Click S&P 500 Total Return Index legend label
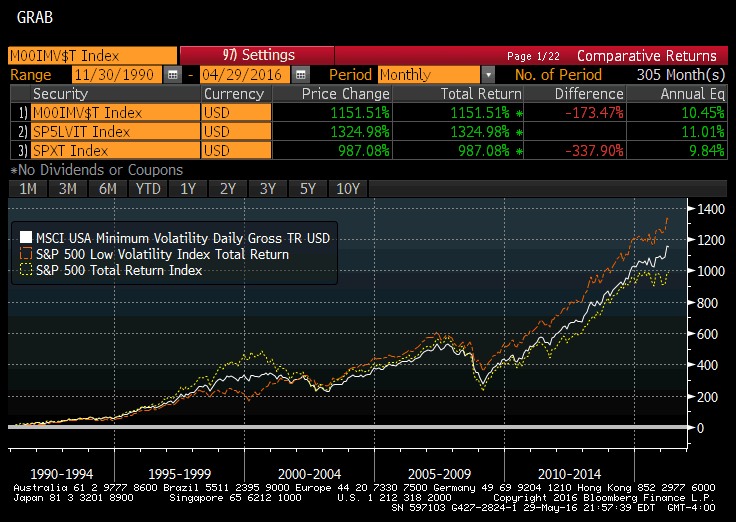The height and width of the screenshot is (522, 736). [119, 270]
